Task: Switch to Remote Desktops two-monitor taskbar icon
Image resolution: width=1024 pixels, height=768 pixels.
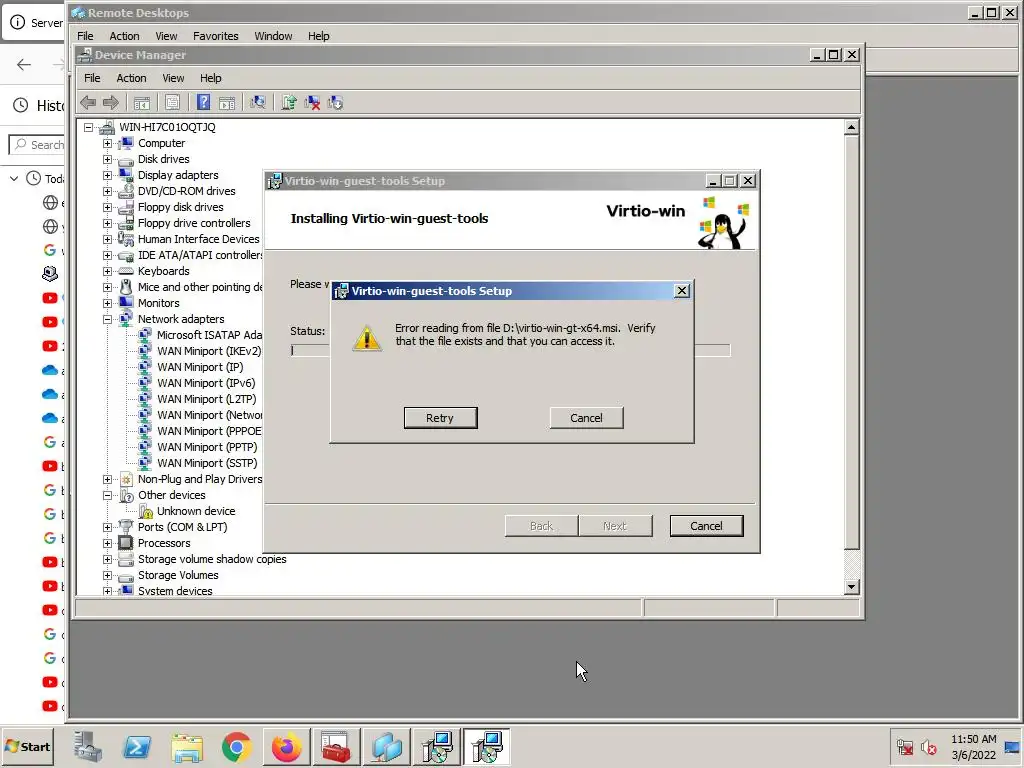Action: coord(387,747)
